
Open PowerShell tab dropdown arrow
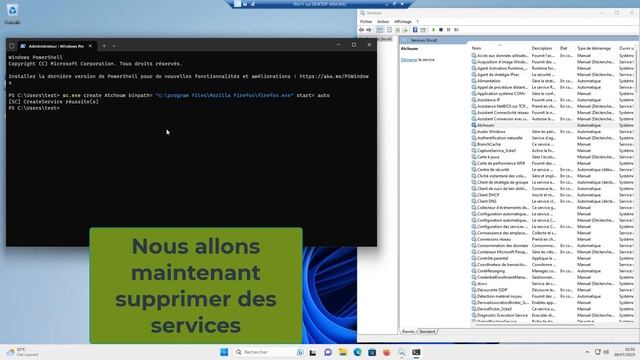tap(114, 46)
